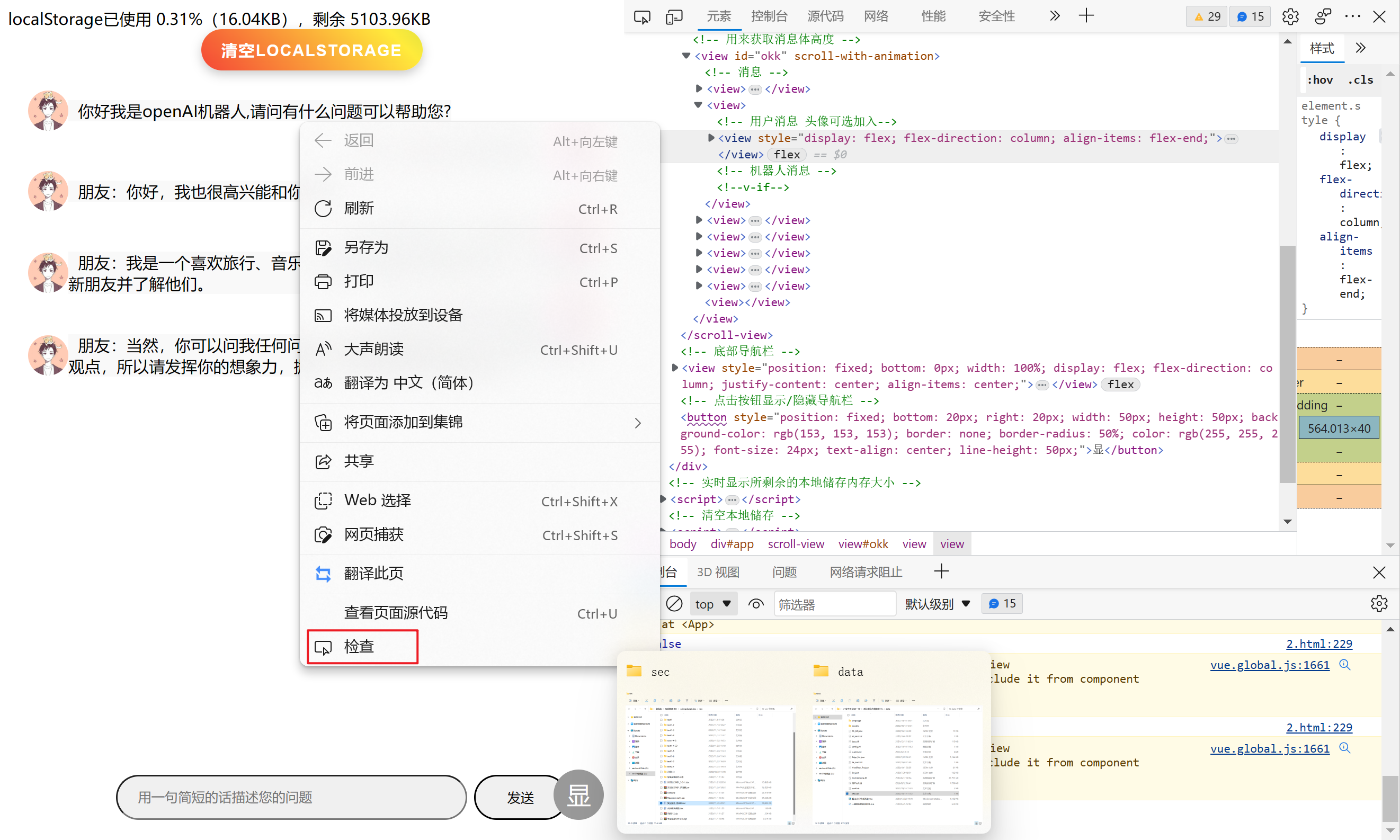
Task: Open the first 2.html:229 source link
Action: 1318,644
